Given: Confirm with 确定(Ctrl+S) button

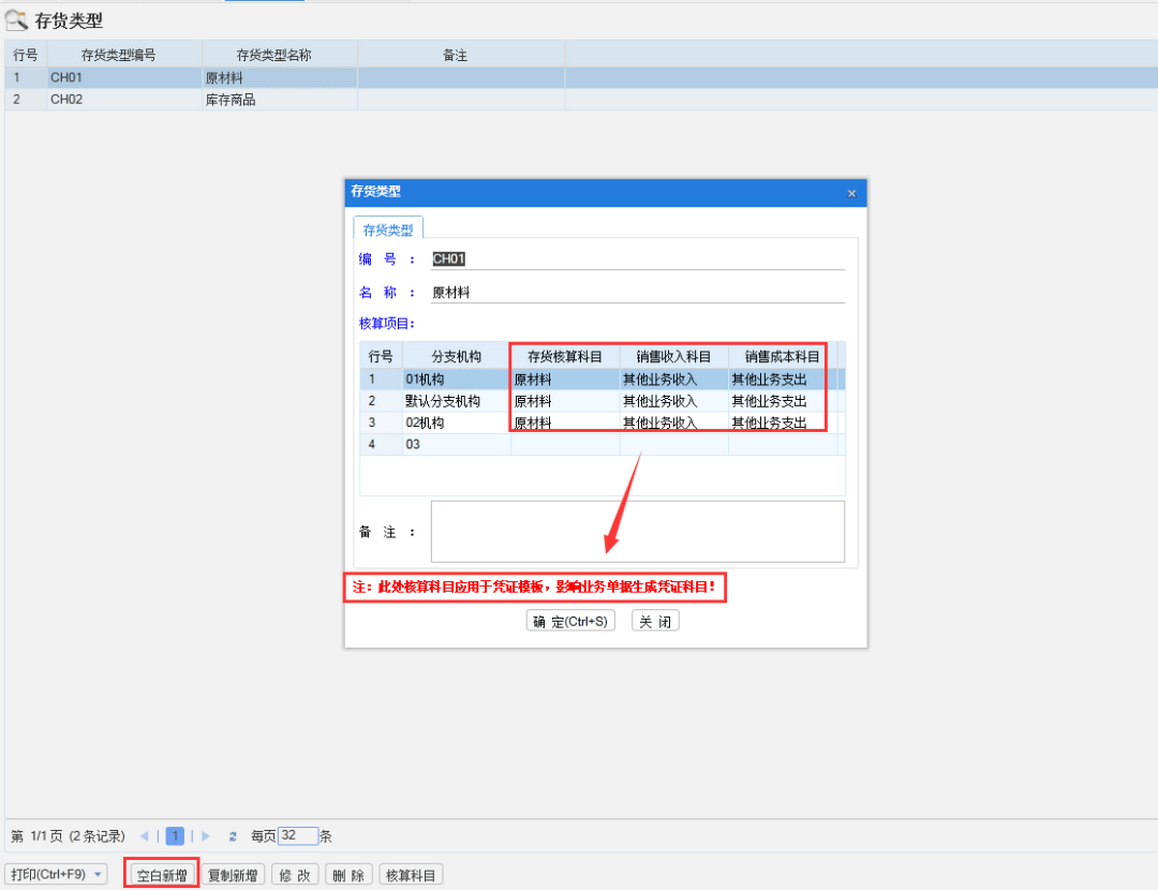Looking at the screenshot, I should point(570,621).
